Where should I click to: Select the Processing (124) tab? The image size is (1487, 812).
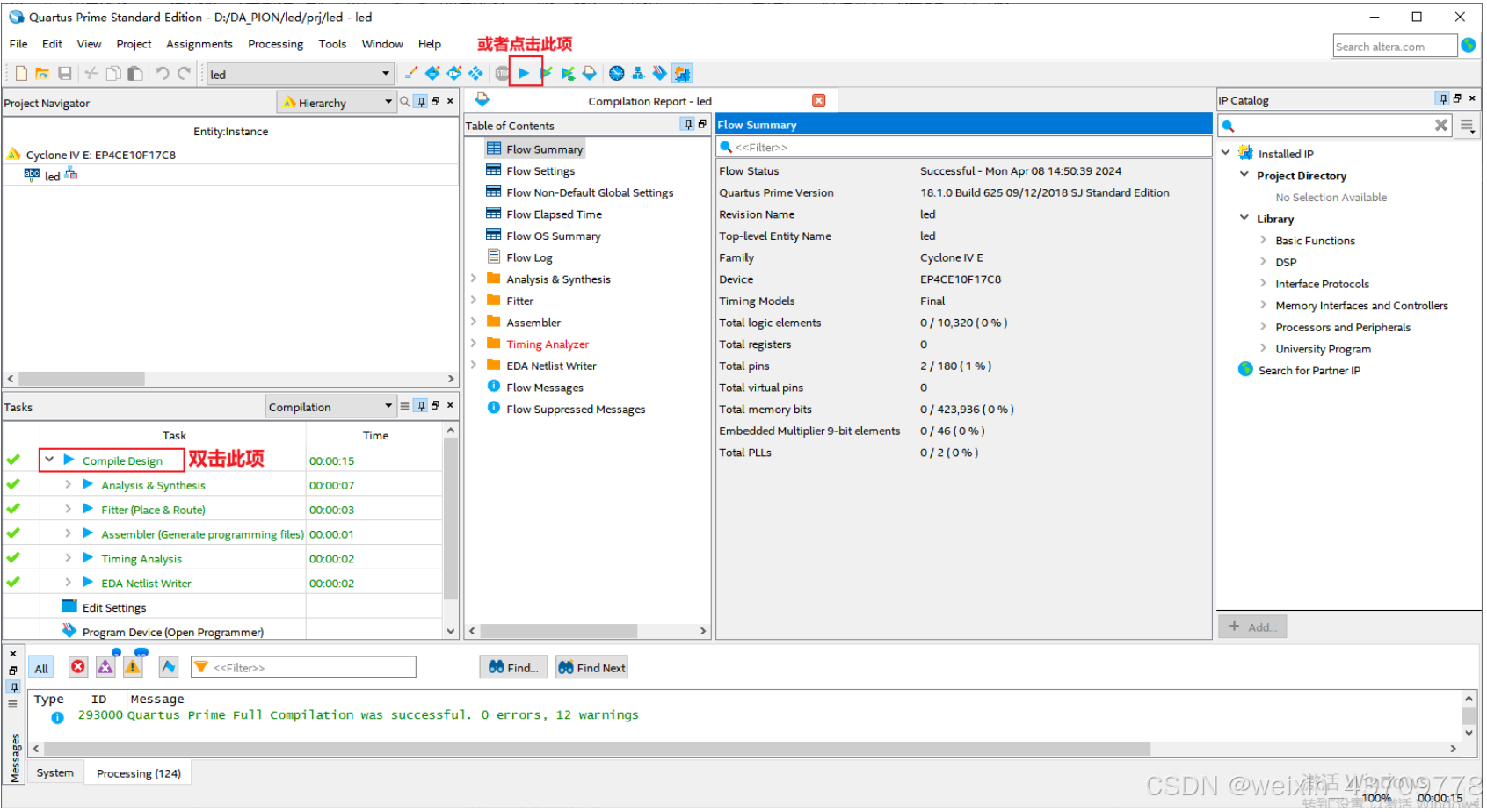(x=139, y=773)
